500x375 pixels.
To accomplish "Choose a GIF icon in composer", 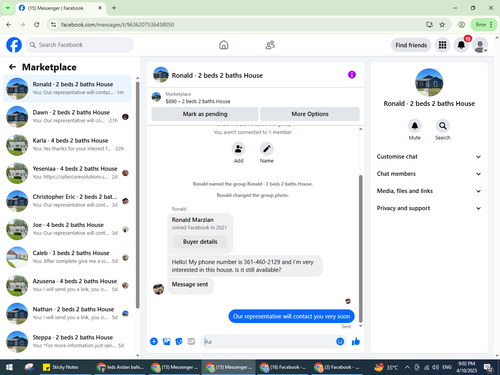I will (x=191, y=341).
